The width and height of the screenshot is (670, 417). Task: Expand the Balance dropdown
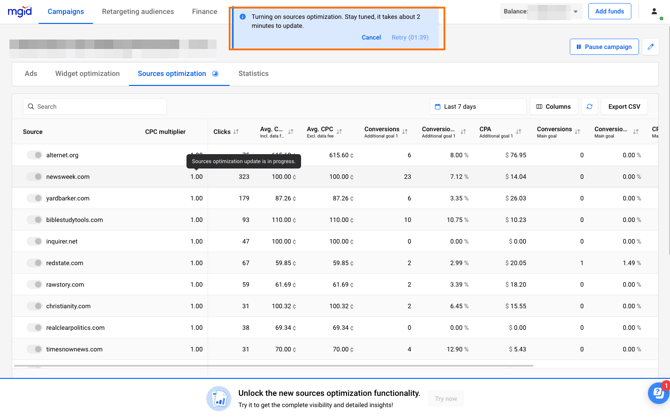point(575,12)
